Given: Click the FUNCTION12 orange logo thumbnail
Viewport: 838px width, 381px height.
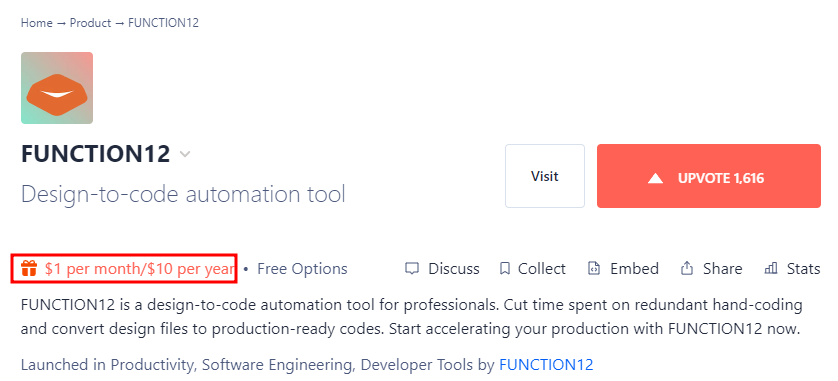Looking at the screenshot, I should [x=57, y=88].
